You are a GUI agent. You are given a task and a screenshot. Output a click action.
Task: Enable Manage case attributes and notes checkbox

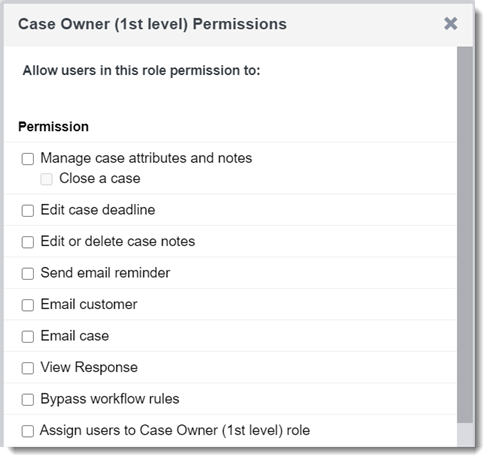coord(28,159)
